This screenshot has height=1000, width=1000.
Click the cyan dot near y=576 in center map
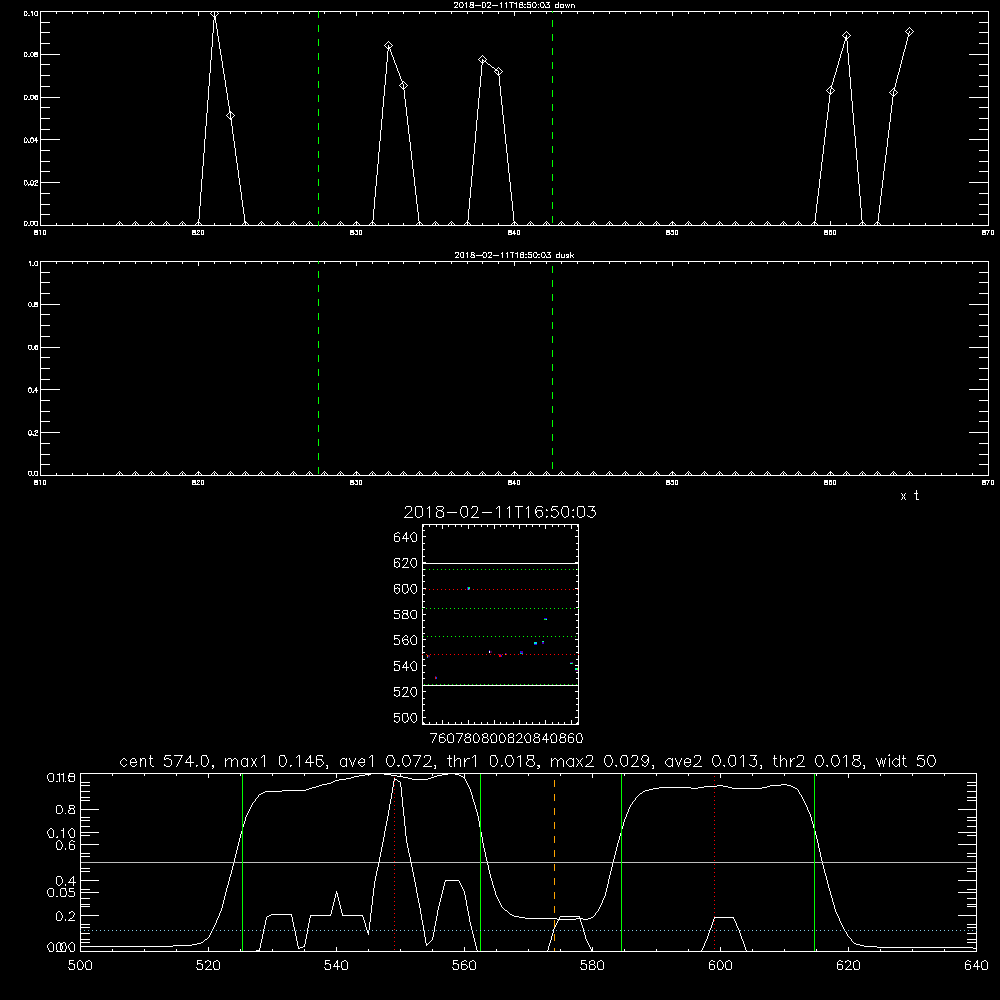(x=545, y=619)
